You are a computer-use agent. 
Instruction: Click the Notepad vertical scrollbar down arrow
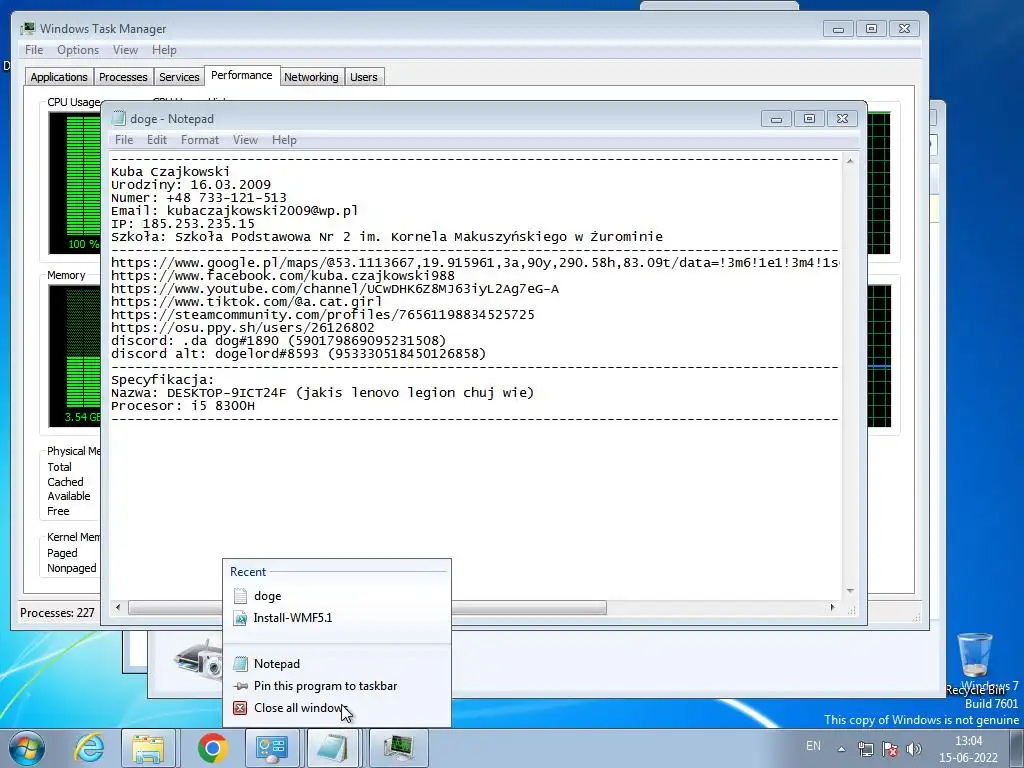click(x=850, y=590)
